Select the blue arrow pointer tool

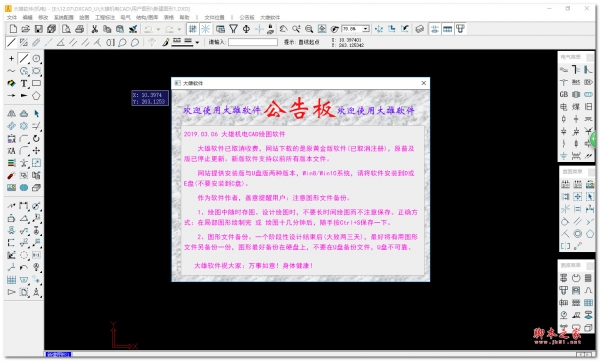(36, 114)
